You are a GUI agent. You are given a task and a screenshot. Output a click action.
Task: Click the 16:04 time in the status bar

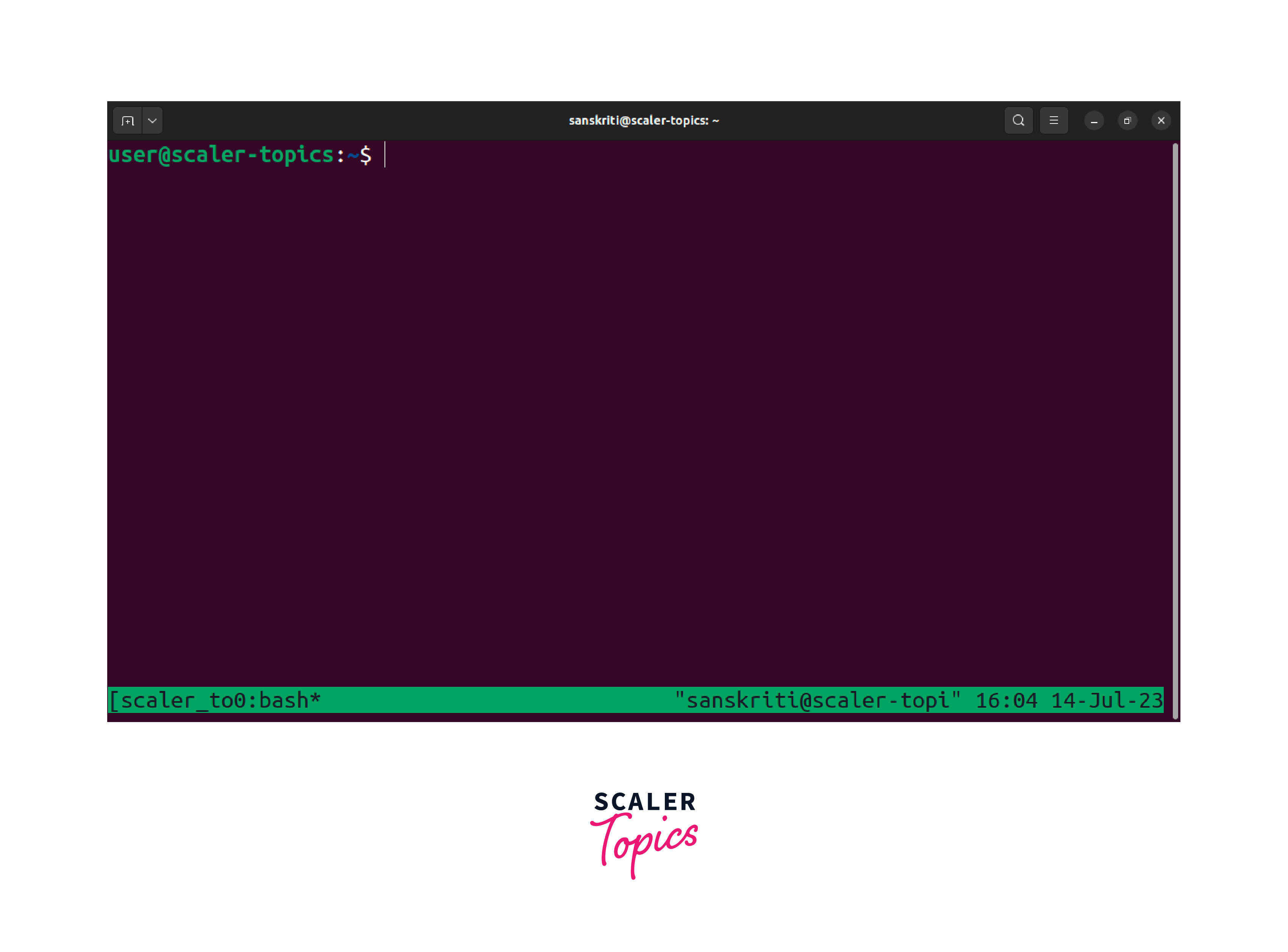(1006, 700)
